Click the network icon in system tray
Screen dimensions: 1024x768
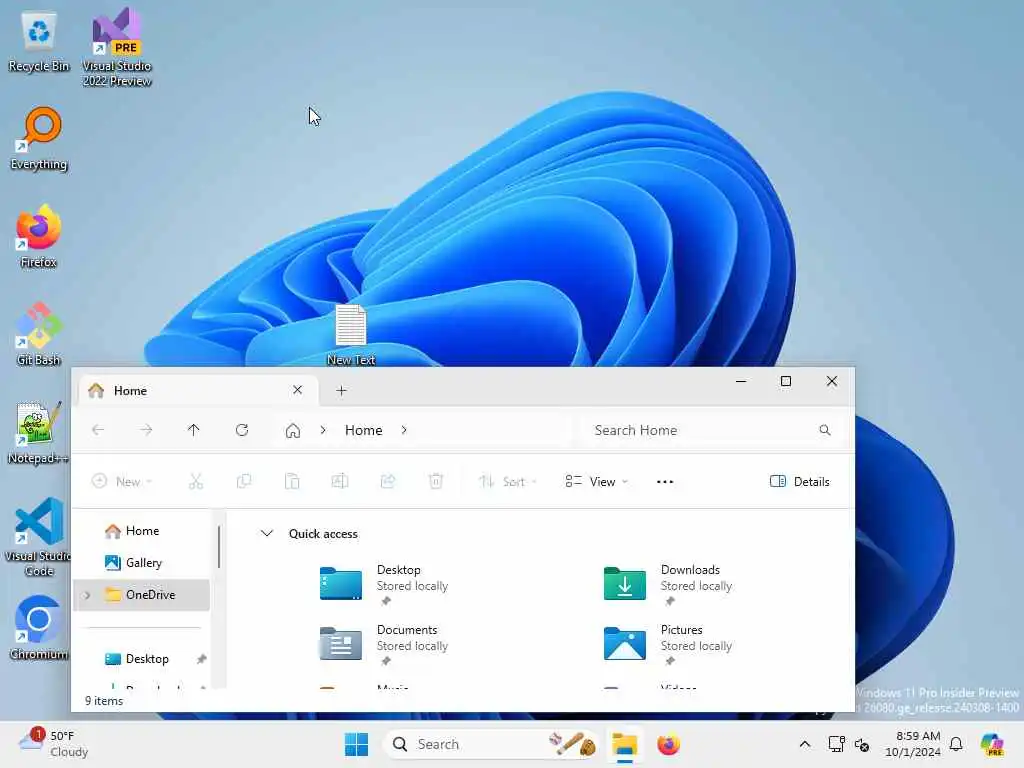point(837,744)
